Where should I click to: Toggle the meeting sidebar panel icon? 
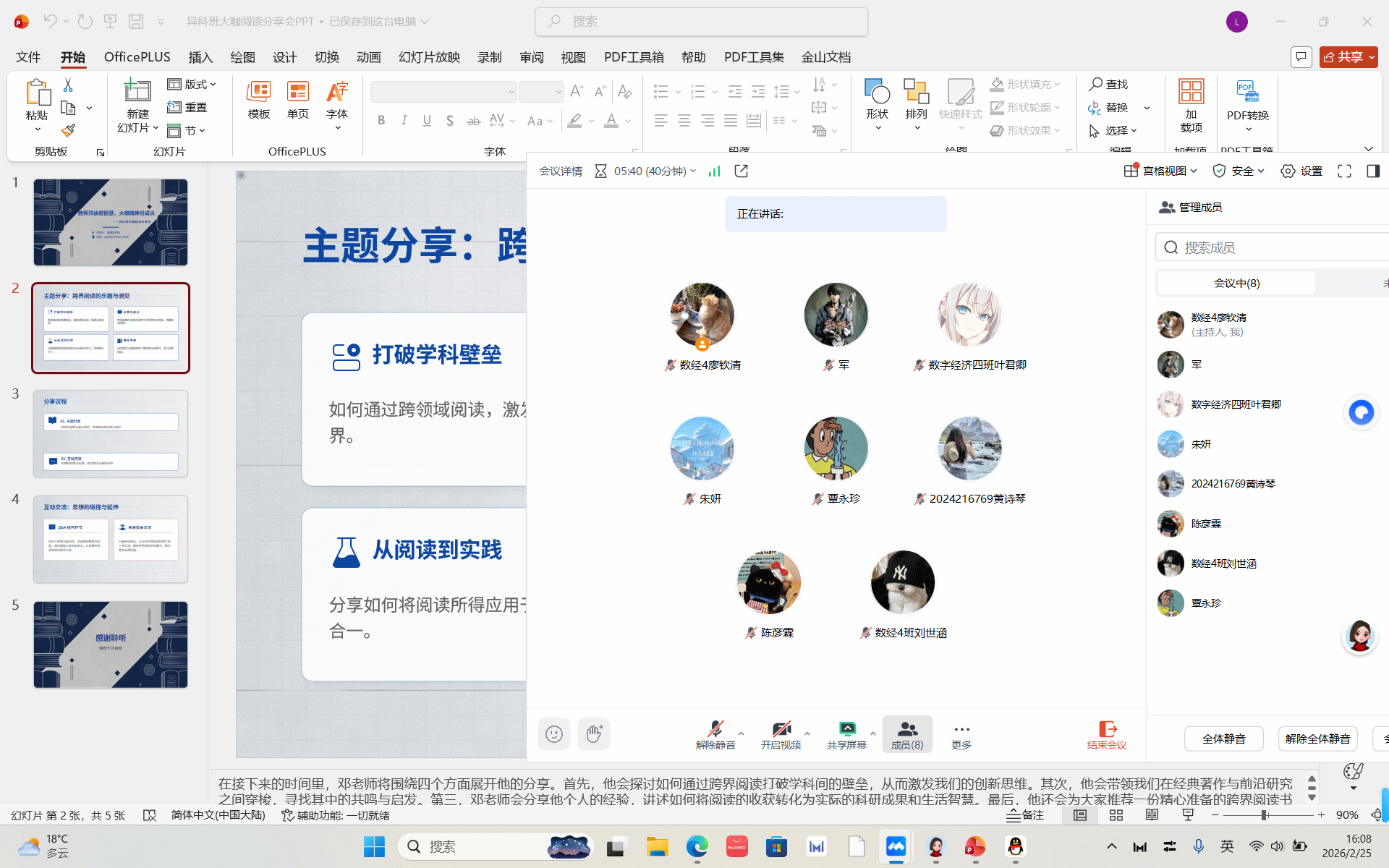tap(1373, 171)
